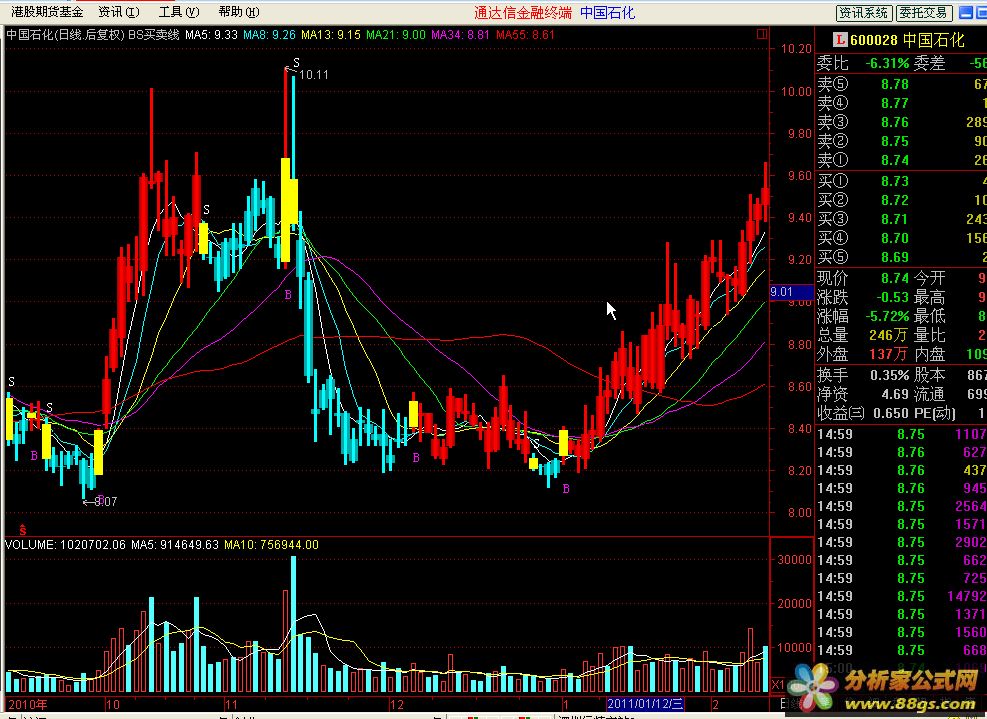Image resolution: width=987 pixels, height=719 pixels.
Task: Click the MA34: 8.81 indicator label
Action: click(460, 35)
